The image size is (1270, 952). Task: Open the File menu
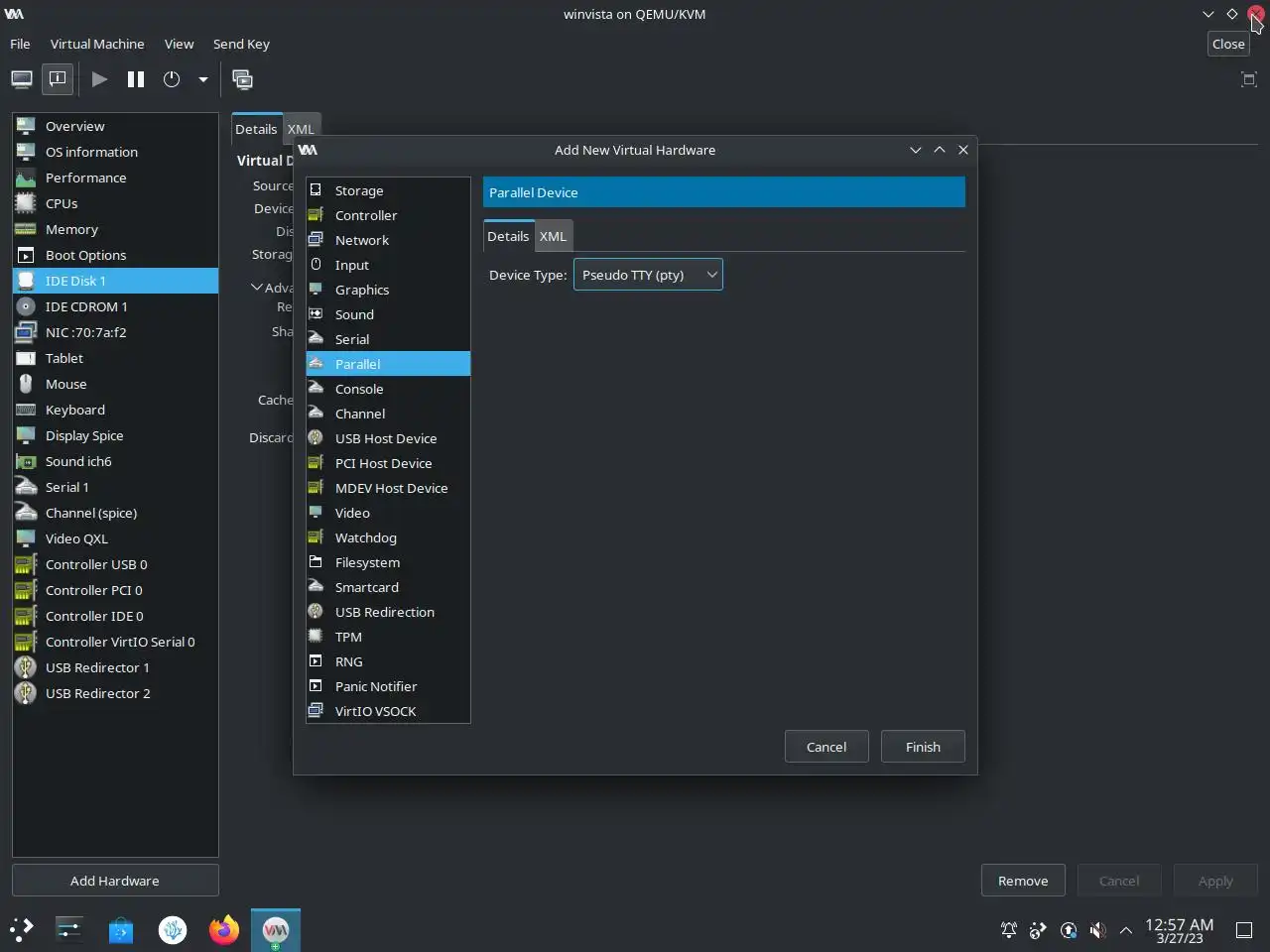(x=20, y=44)
